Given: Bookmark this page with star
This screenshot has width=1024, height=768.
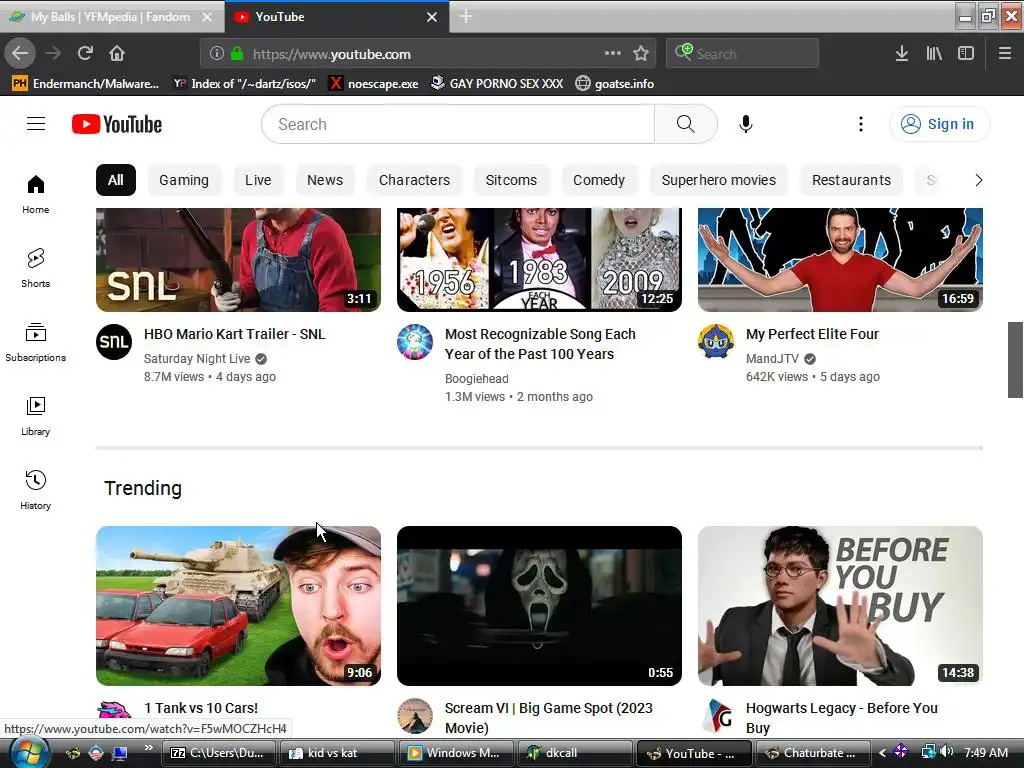Looking at the screenshot, I should [641, 54].
